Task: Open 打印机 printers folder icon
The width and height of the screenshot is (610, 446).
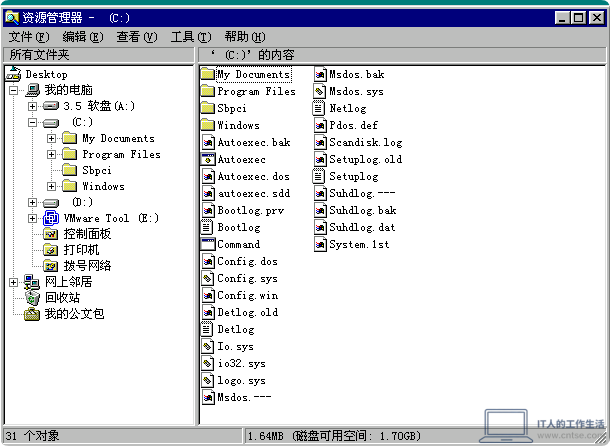Action: 51,250
